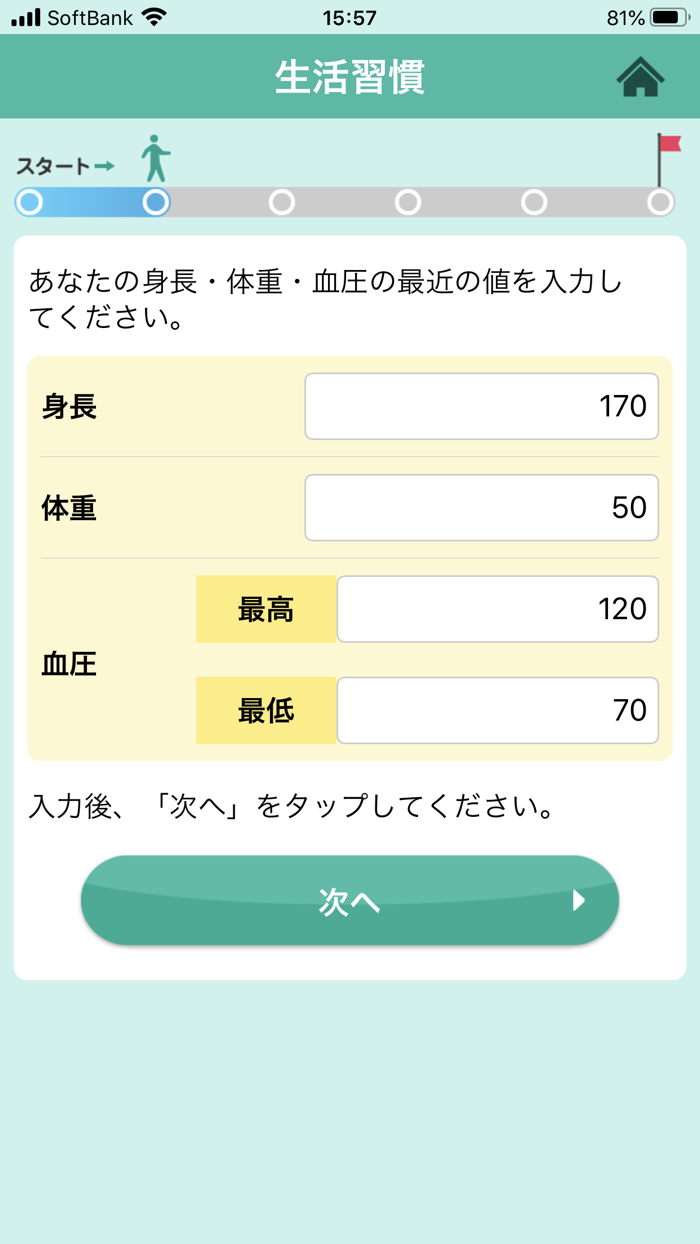The height and width of the screenshot is (1244, 700).
Task: Select the second highlighted progress circle
Action: coord(155,202)
